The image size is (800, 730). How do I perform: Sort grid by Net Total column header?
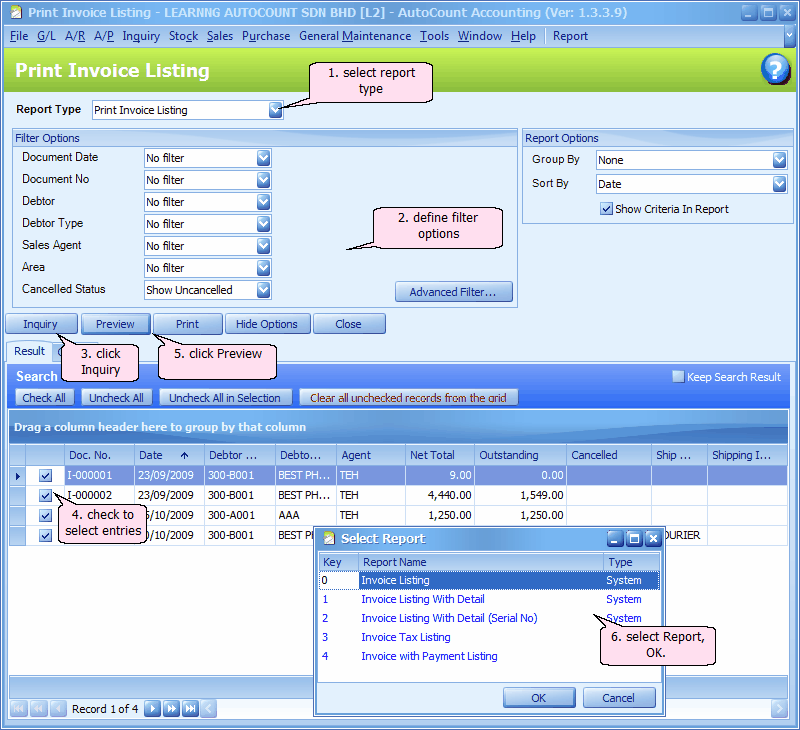pyautogui.click(x=432, y=455)
